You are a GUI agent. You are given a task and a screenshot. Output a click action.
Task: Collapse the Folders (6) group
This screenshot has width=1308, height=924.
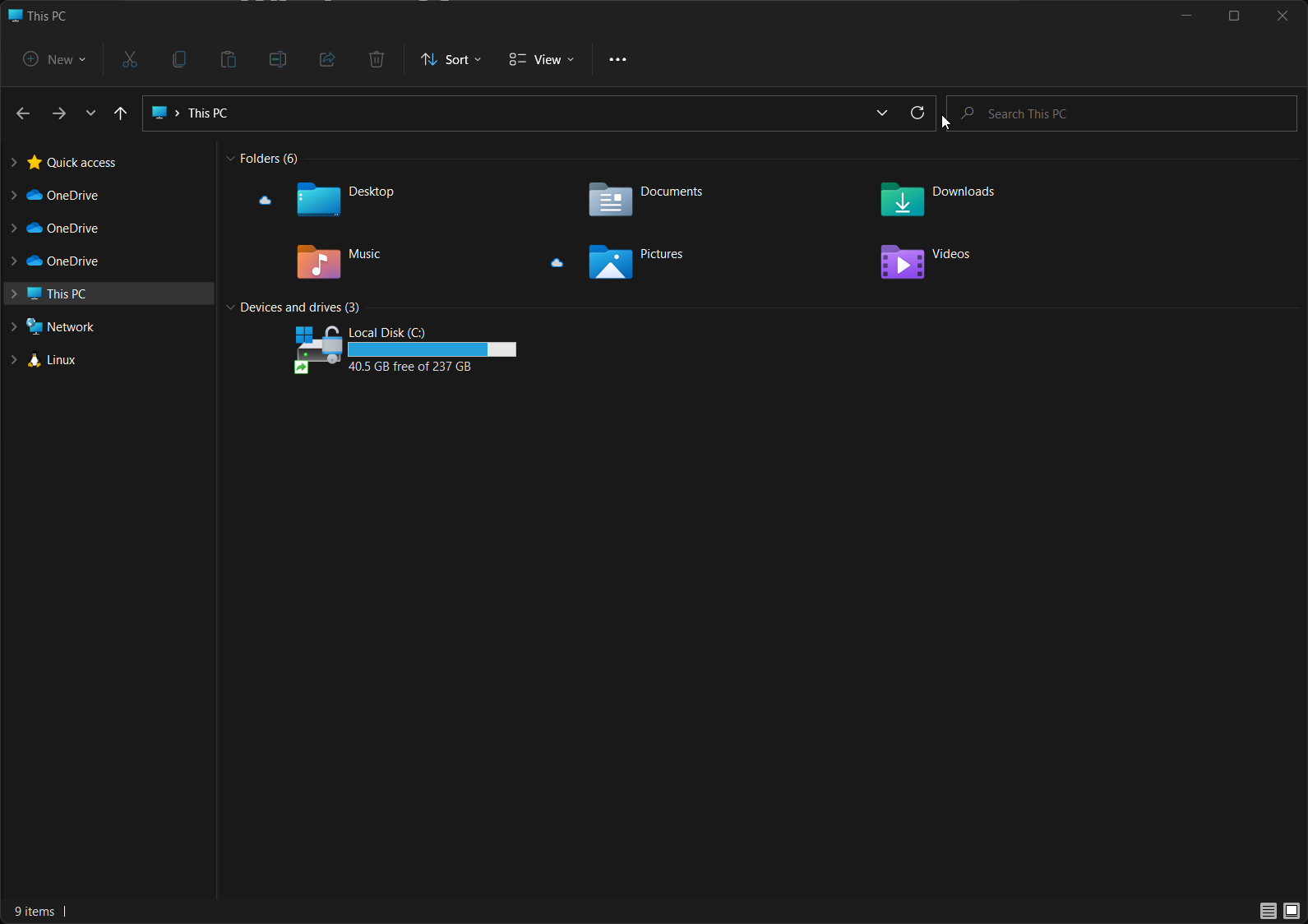pos(230,159)
